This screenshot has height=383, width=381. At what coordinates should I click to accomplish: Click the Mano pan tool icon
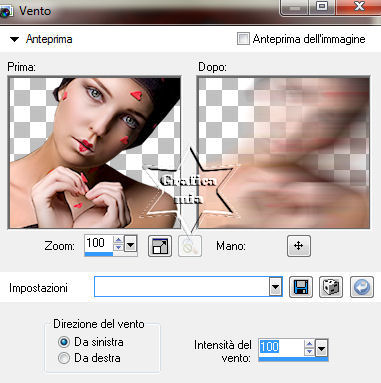(x=299, y=246)
